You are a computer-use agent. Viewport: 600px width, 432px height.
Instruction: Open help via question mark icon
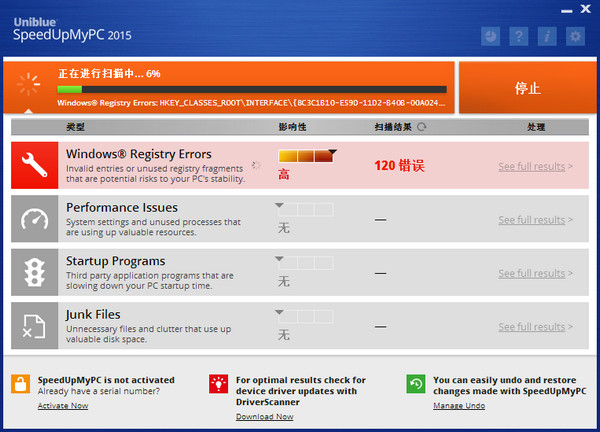tap(519, 36)
